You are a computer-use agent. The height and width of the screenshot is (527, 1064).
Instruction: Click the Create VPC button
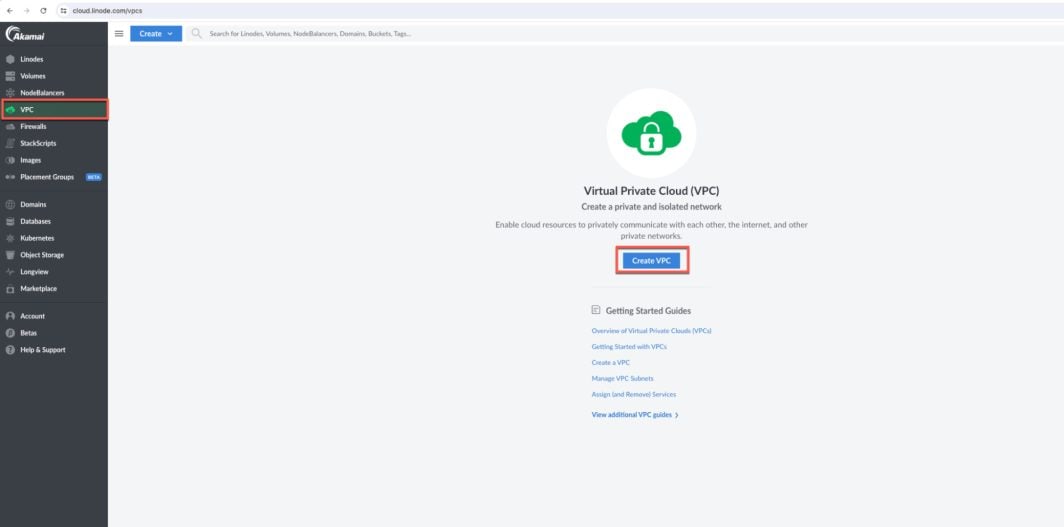[x=651, y=260]
